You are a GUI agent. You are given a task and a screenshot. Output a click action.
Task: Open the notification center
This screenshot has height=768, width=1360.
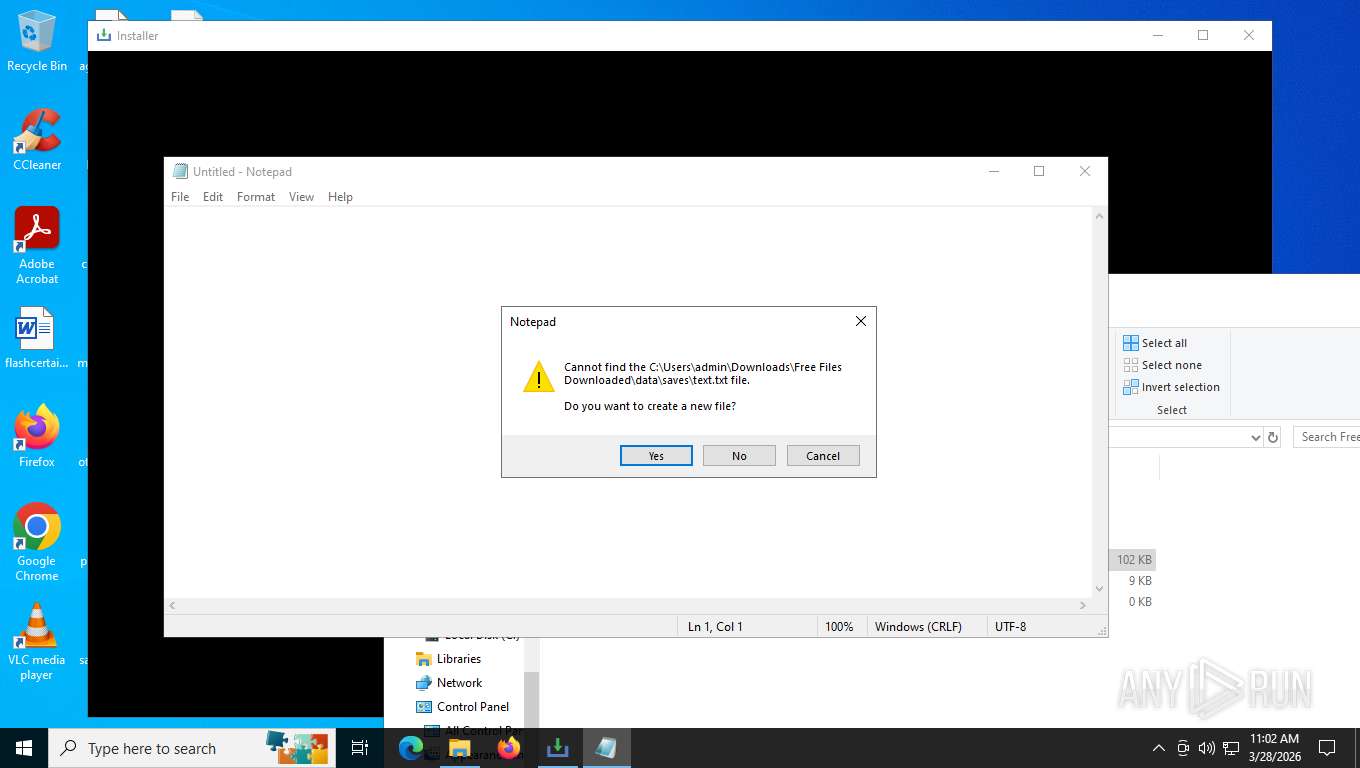(x=1327, y=748)
